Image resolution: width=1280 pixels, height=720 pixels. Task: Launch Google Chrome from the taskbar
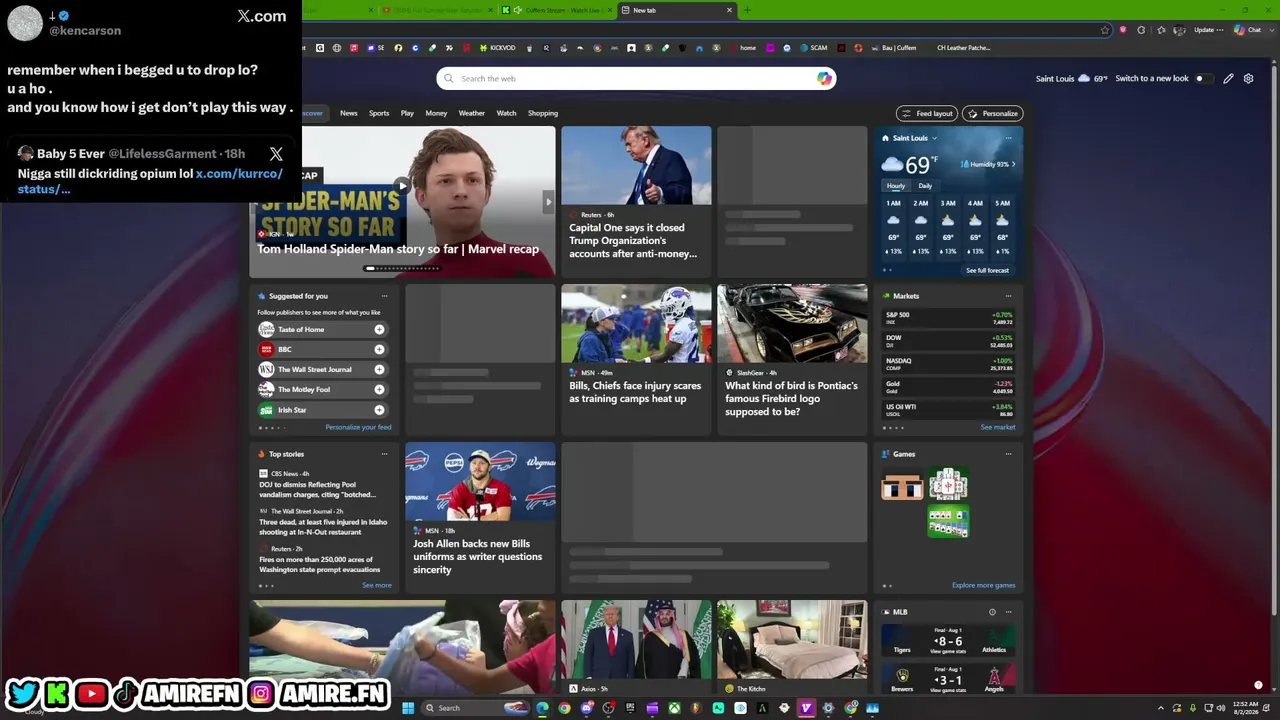pos(565,708)
